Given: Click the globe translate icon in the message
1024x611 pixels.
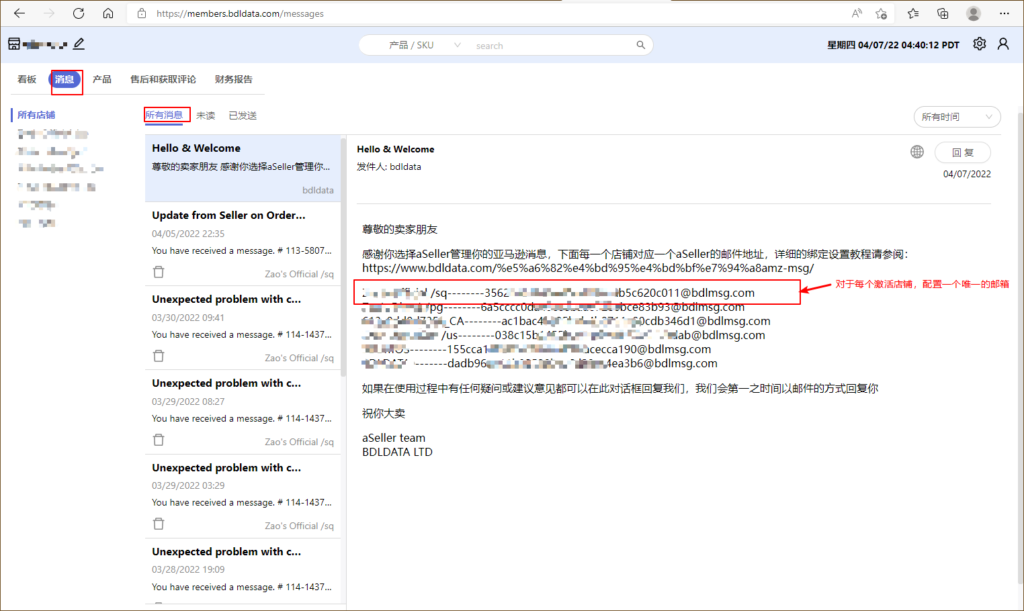Looking at the screenshot, I should [x=917, y=152].
